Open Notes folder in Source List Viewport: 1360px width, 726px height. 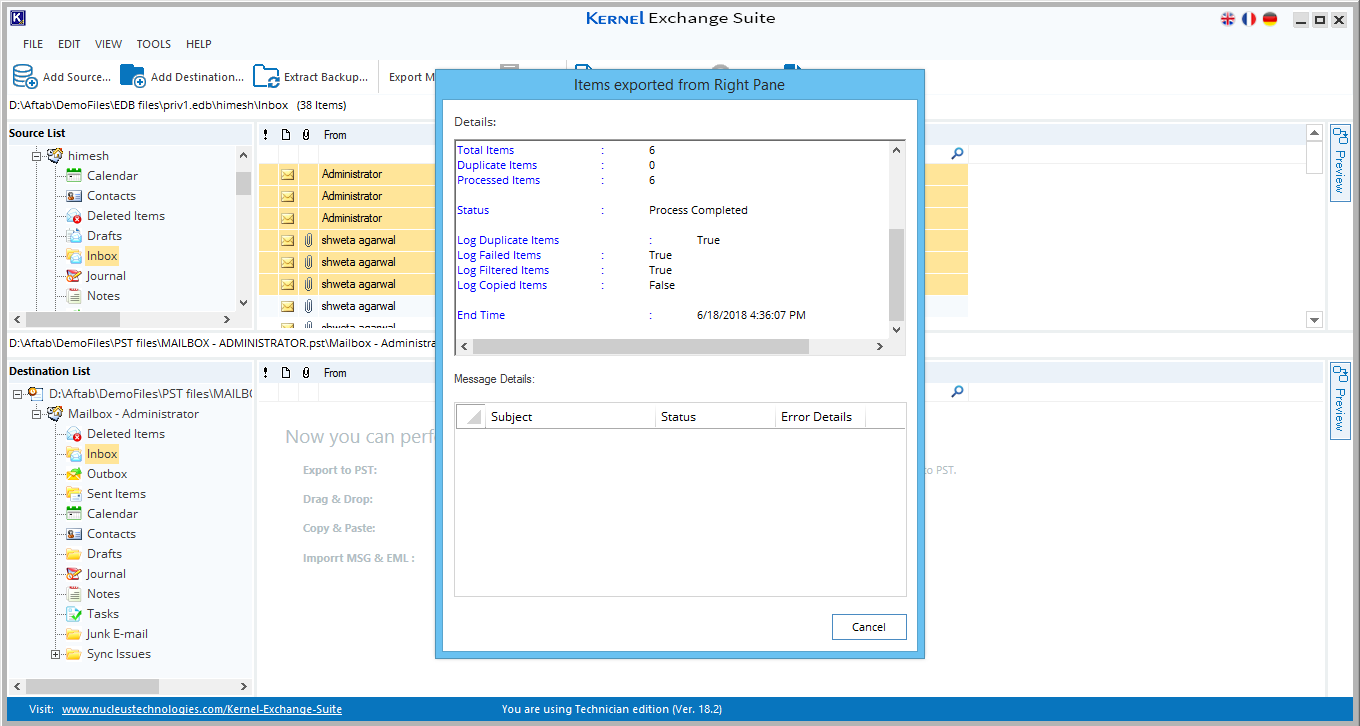pyautogui.click(x=103, y=296)
